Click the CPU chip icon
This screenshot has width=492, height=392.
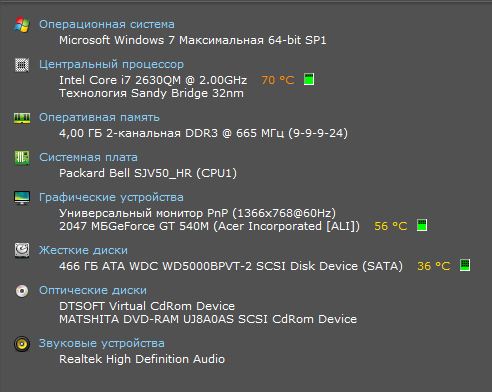(x=22, y=65)
